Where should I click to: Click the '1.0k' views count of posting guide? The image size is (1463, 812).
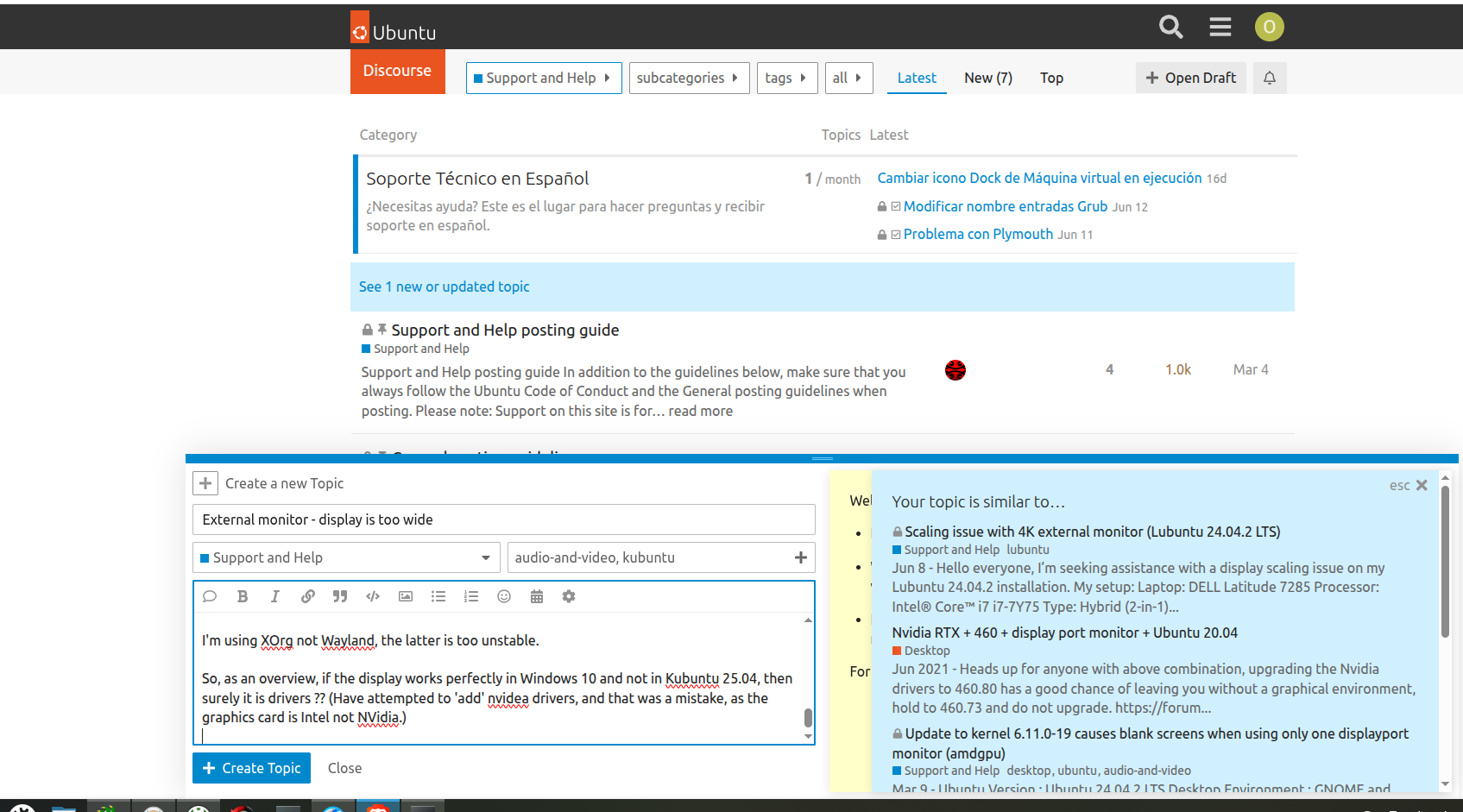coord(1178,369)
